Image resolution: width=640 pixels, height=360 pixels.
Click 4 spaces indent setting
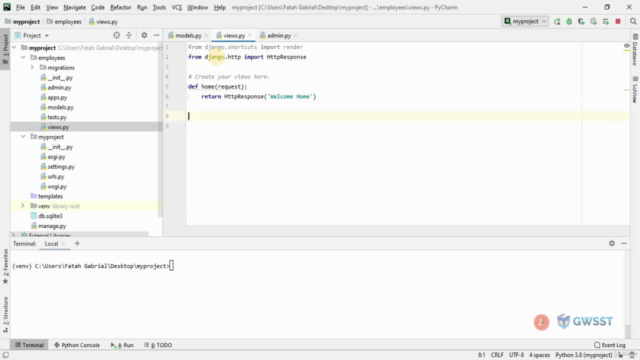[x=539, y=355]
